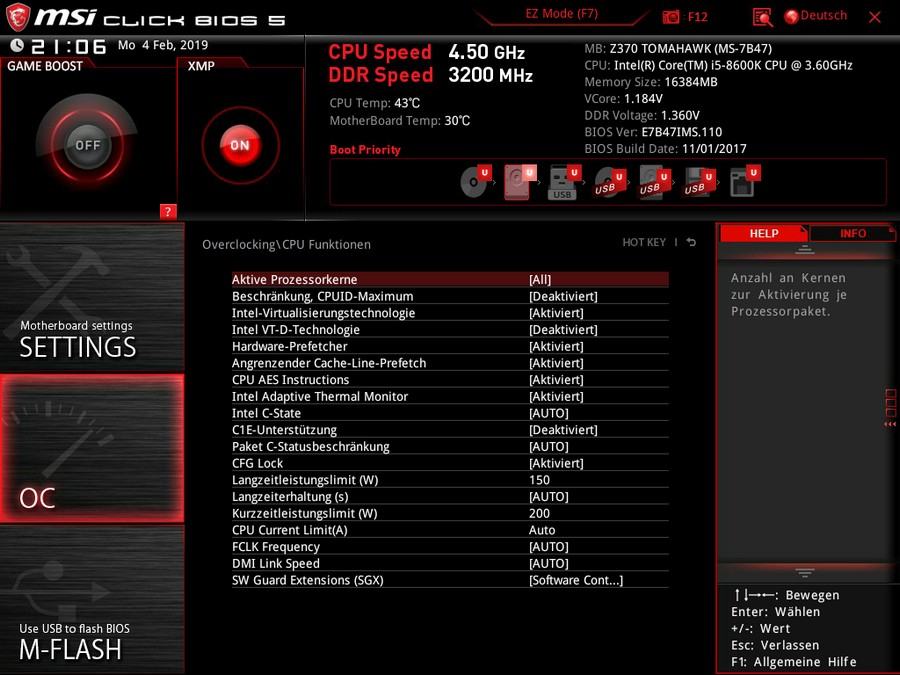
Task: Edit Langzeitleistungslimit (W) value 150
Action: pyautogui.click(x=450, y=479)
